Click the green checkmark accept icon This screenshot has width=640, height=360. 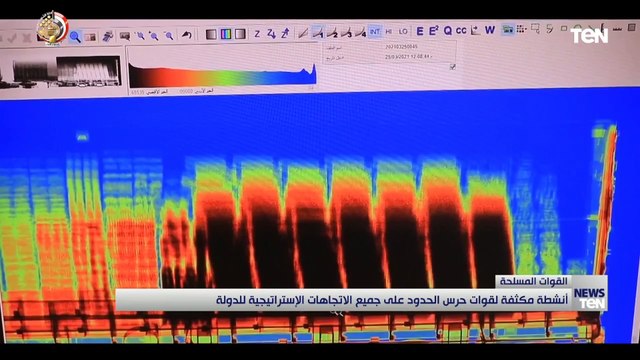pos(12,38)
